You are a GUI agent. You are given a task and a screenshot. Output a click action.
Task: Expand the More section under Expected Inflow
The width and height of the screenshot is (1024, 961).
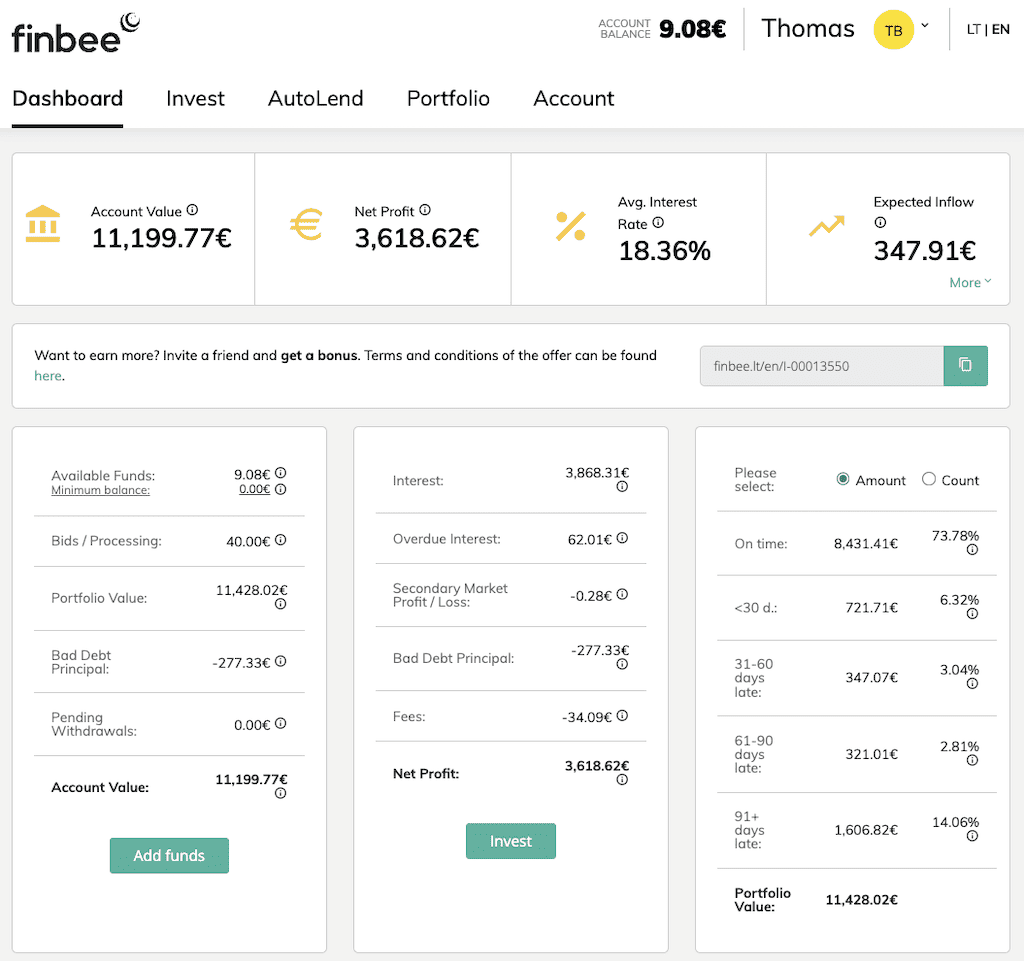click(969, 282)
